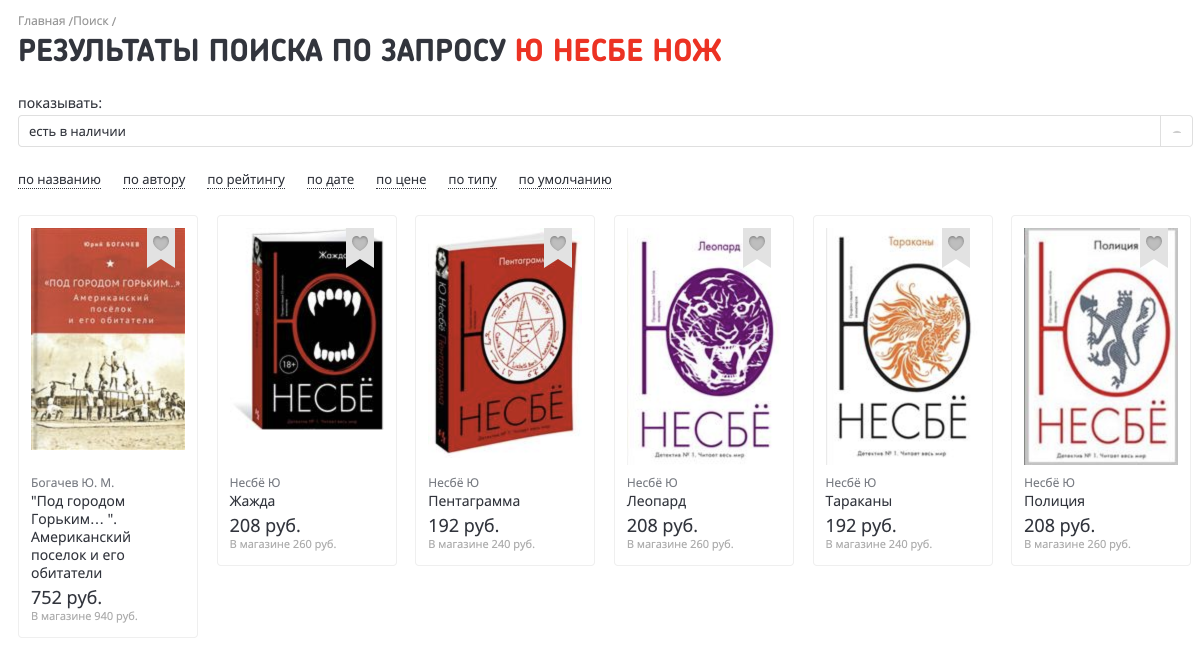Toggle wishlist heart on Полиция book
Image resolution: width=1204 pixels, height=646 pixels.
coord(1154,246)
